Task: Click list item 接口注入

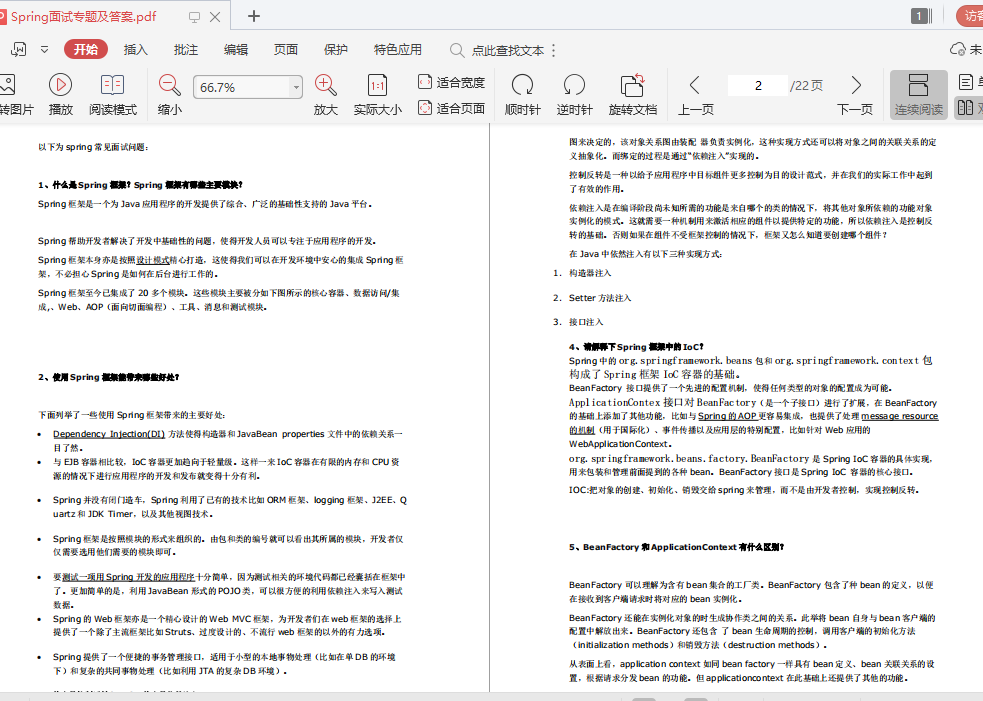Action: click(586, 322)
